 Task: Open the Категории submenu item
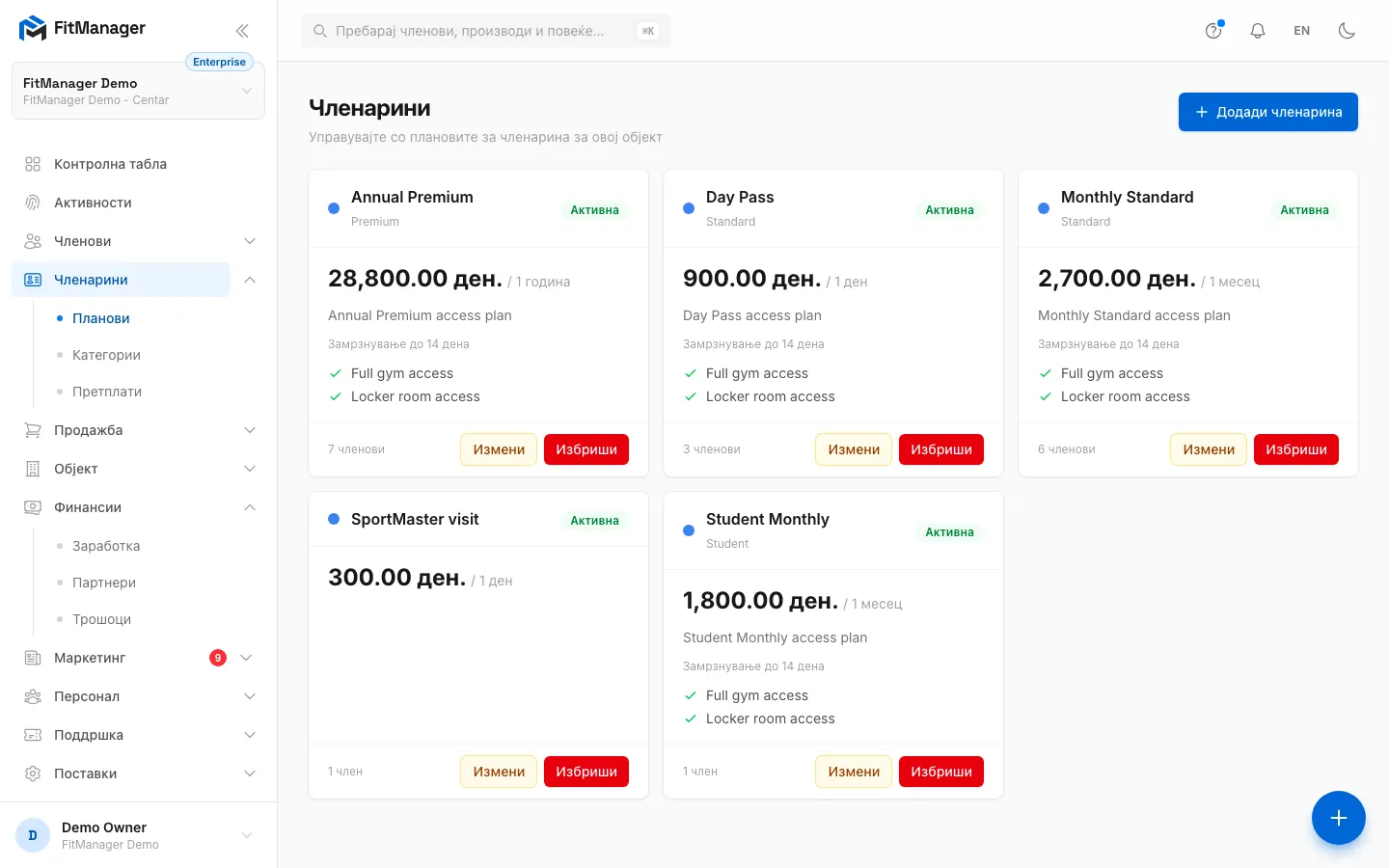tap(106, 355)
